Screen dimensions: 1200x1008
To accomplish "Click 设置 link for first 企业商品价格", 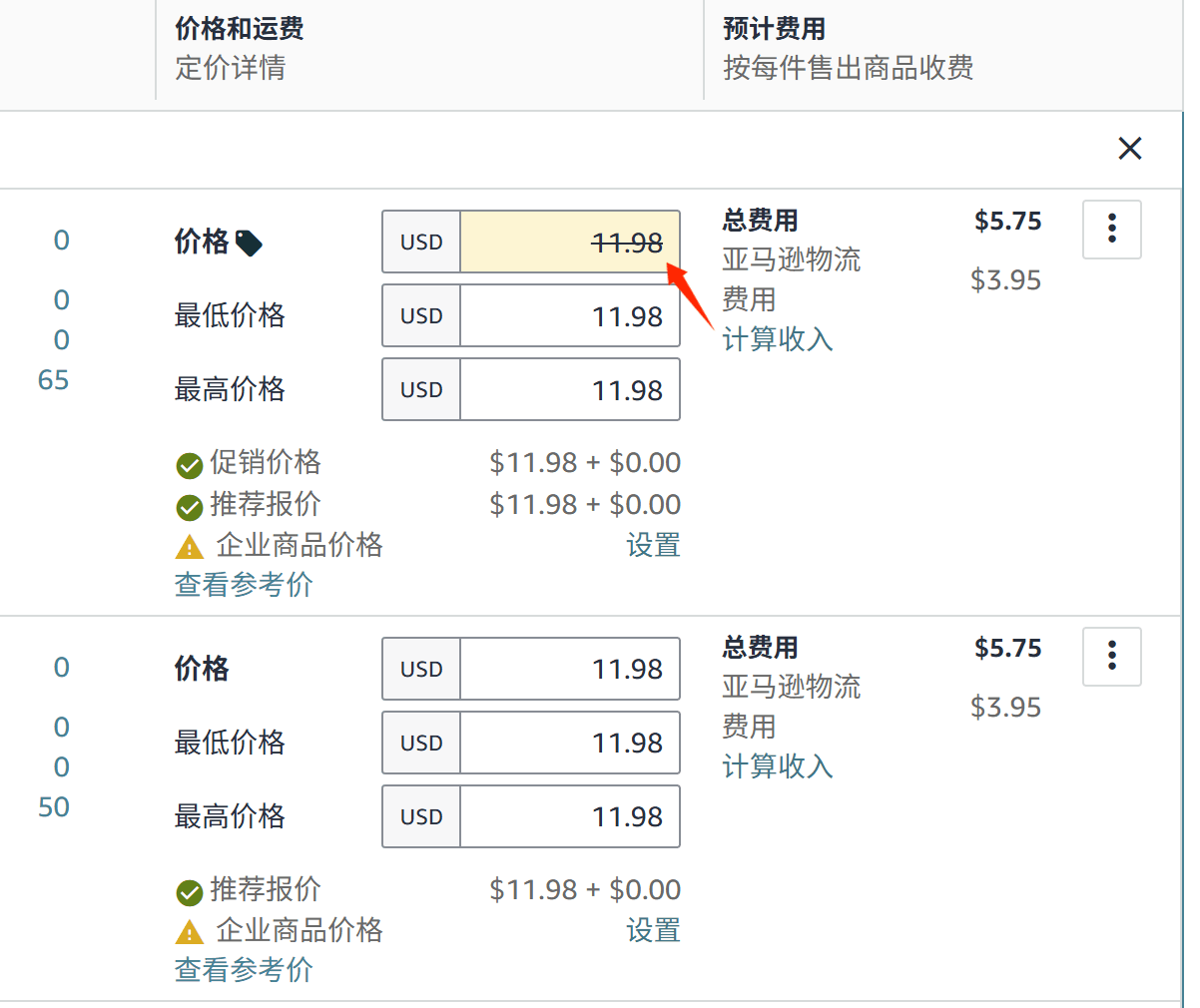I will point(653,545).
